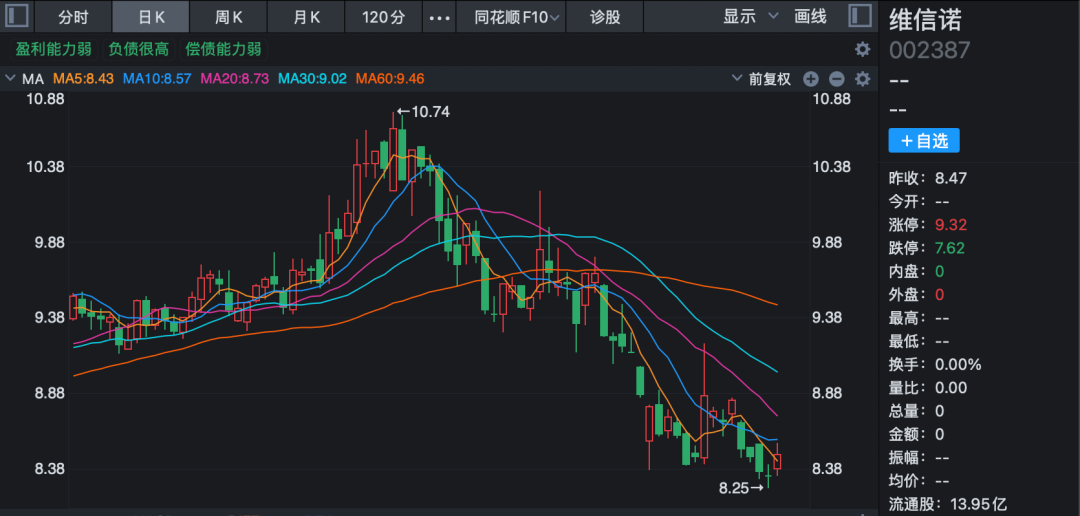The image size is (1080, 516).
Task: Add the stock via +自选 button
Action: [923, 141]
